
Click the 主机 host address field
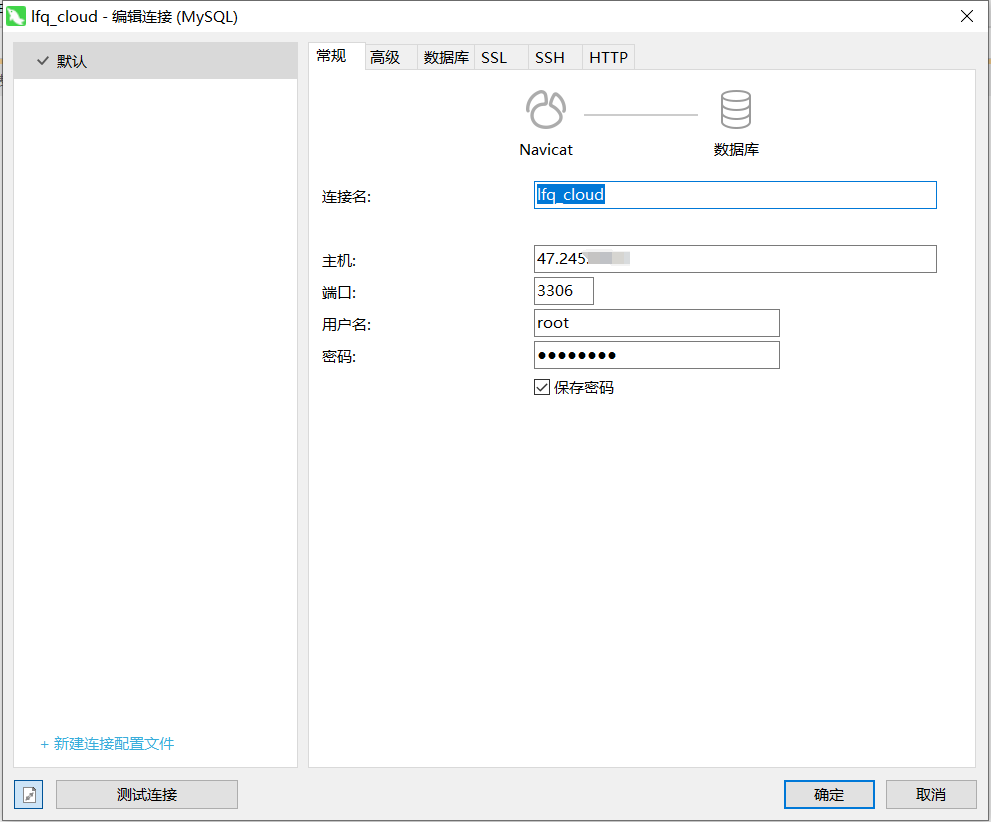tap(735, 259)
